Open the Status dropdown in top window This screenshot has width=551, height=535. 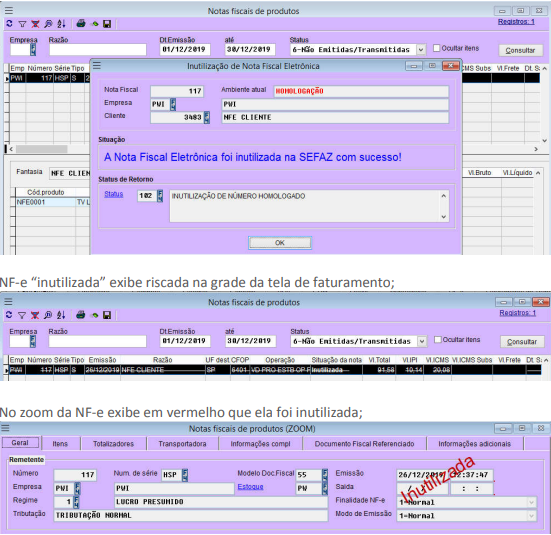(x=421, y=50)
